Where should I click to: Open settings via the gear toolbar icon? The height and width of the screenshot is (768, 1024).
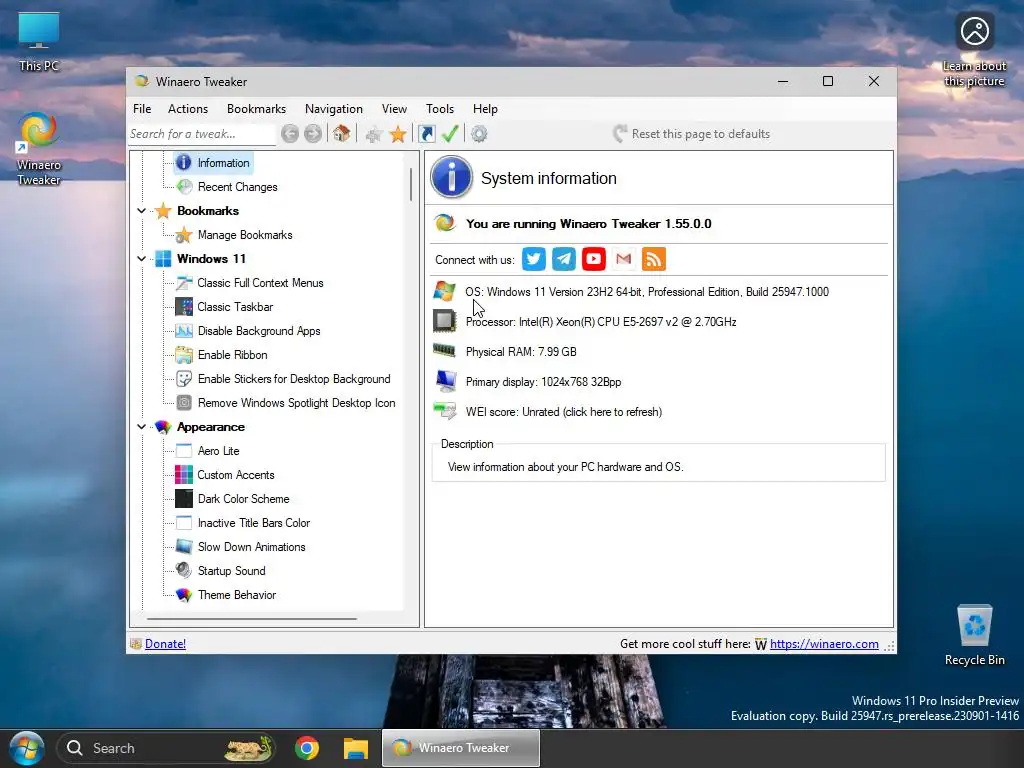(x=479, y=134)
